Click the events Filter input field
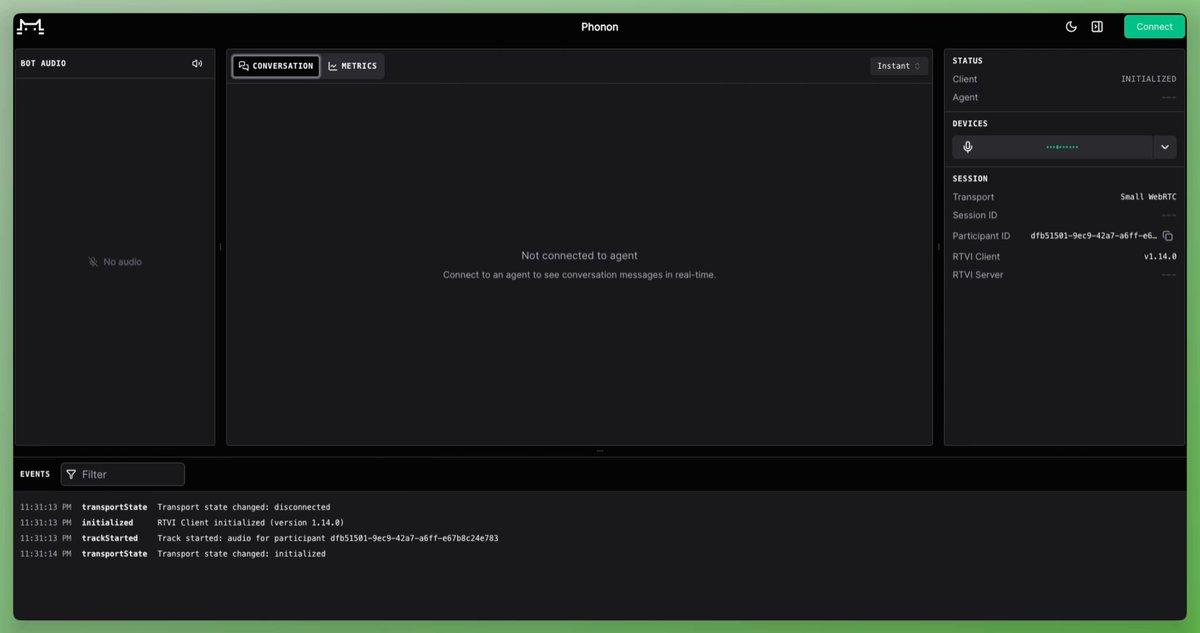The image size is (1200, 633). 123,474
